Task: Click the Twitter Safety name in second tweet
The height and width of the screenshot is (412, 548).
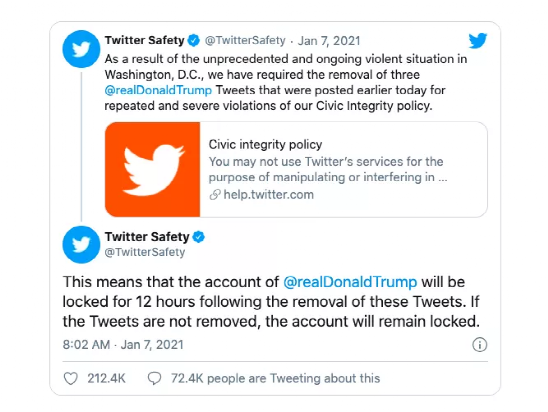Action: pyautogui.click(x=147, y=237)
